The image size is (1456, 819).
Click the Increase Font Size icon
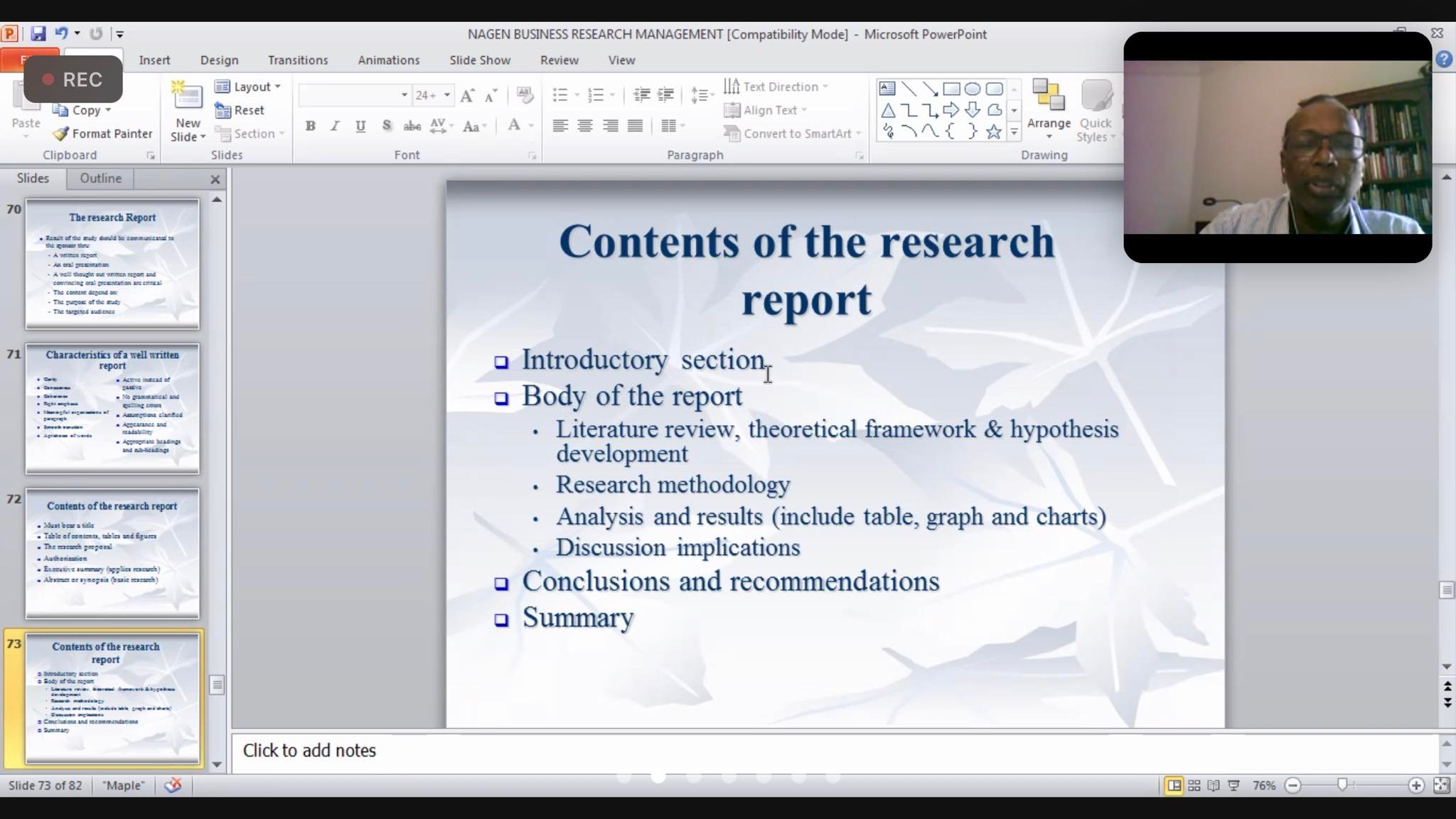point(467,95)
